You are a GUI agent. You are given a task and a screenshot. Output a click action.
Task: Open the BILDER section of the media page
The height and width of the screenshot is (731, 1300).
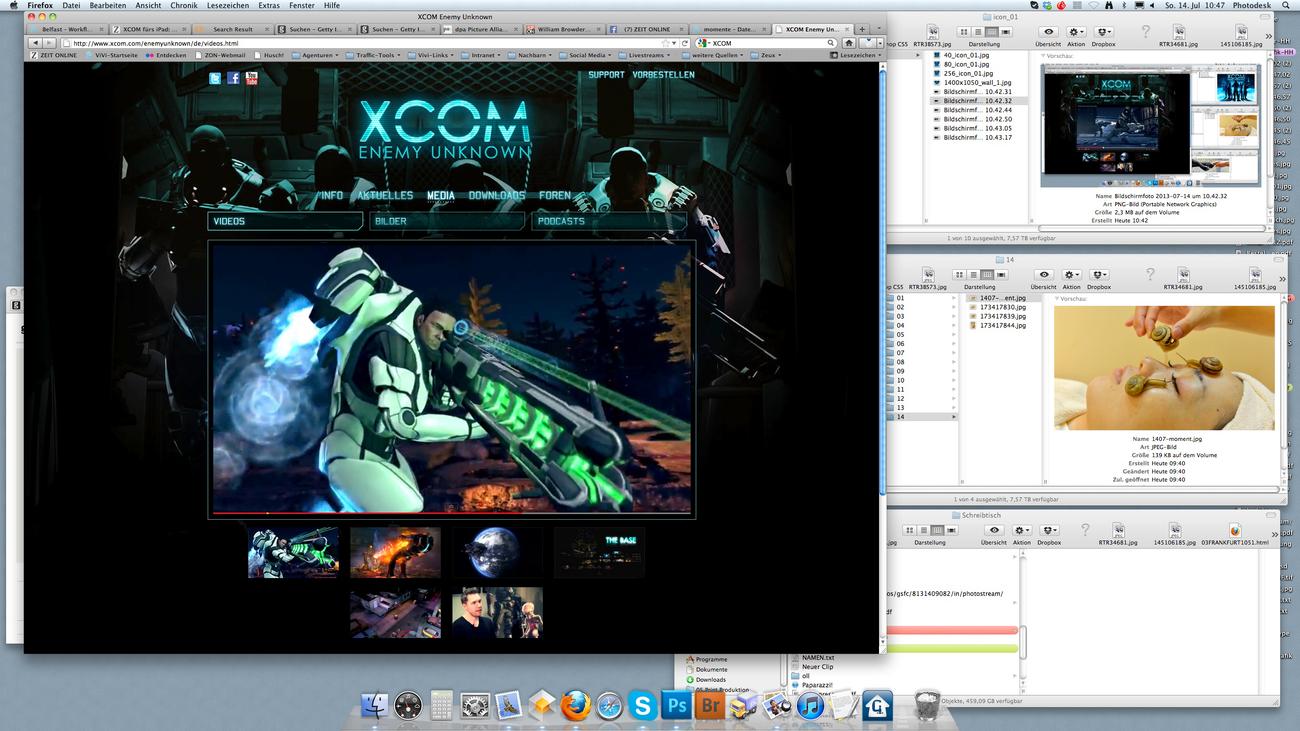click(447, 221)
